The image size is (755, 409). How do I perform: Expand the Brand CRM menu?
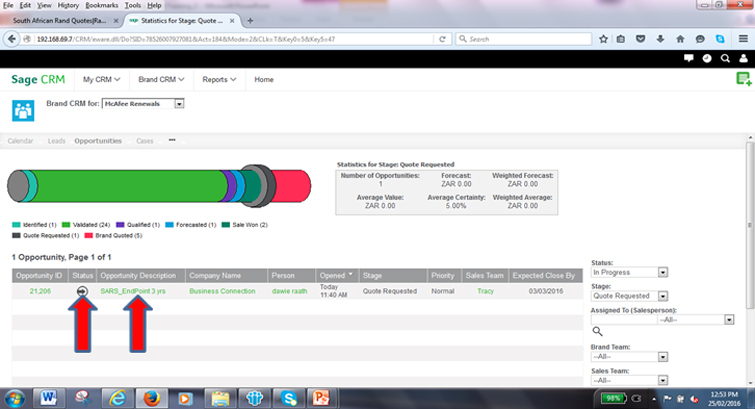tap(161, 79)
